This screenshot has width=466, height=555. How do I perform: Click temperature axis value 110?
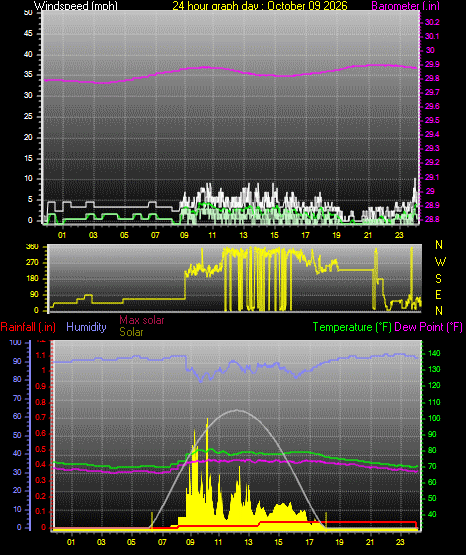pyautogui.click(x=434, y=402)
